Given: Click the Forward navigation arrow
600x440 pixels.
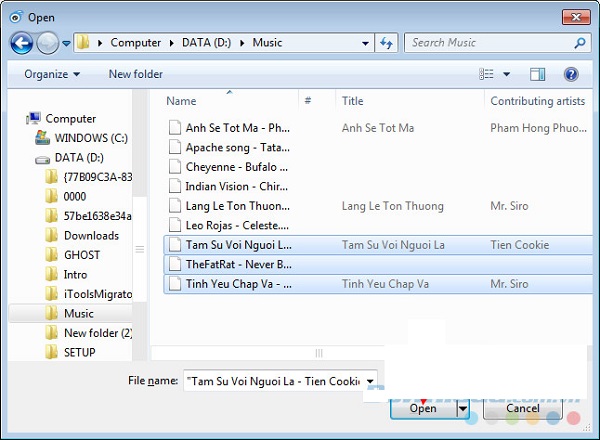Looking at the screenshot, I should [47, 43].
